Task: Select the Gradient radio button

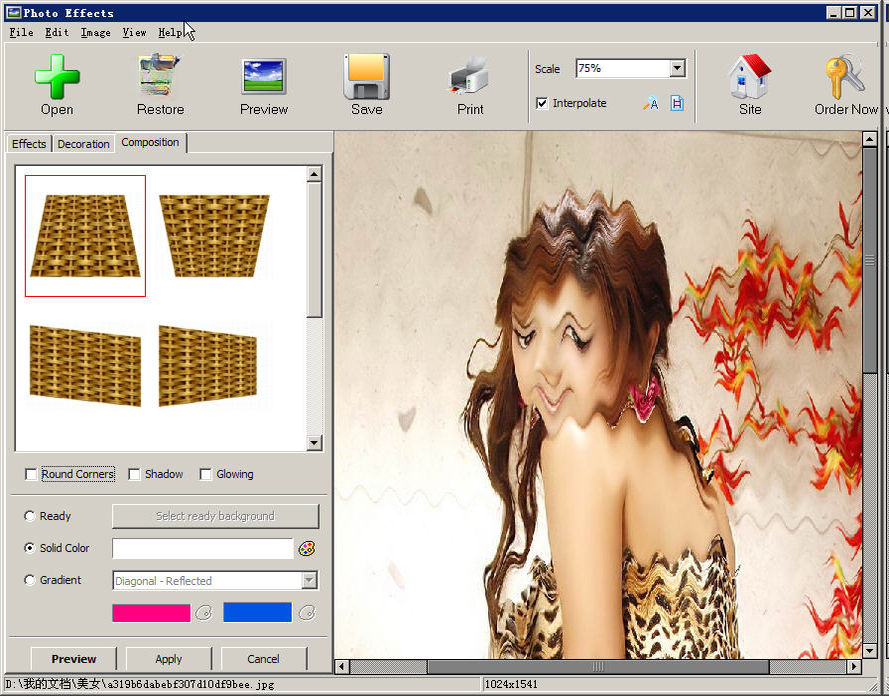Action: 29,580
